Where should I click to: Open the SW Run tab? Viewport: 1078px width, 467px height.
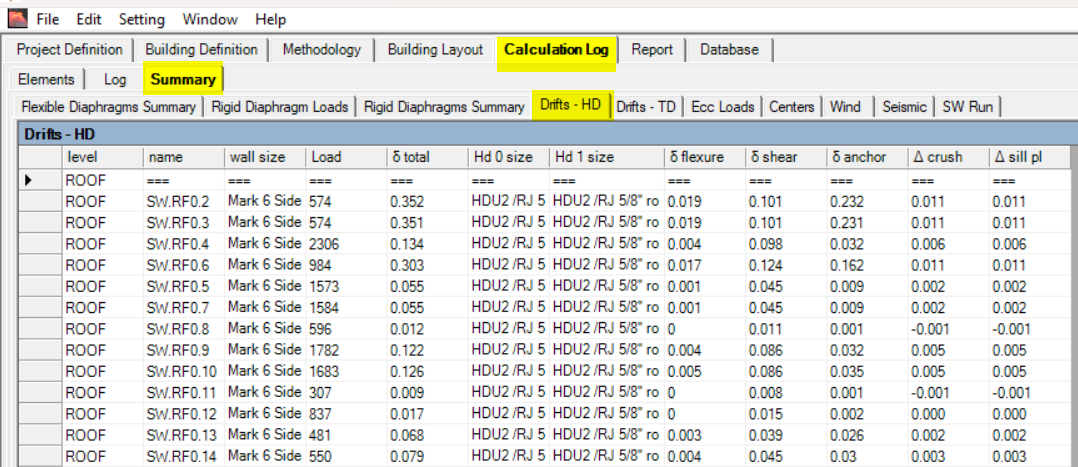[x=967, y=107]
